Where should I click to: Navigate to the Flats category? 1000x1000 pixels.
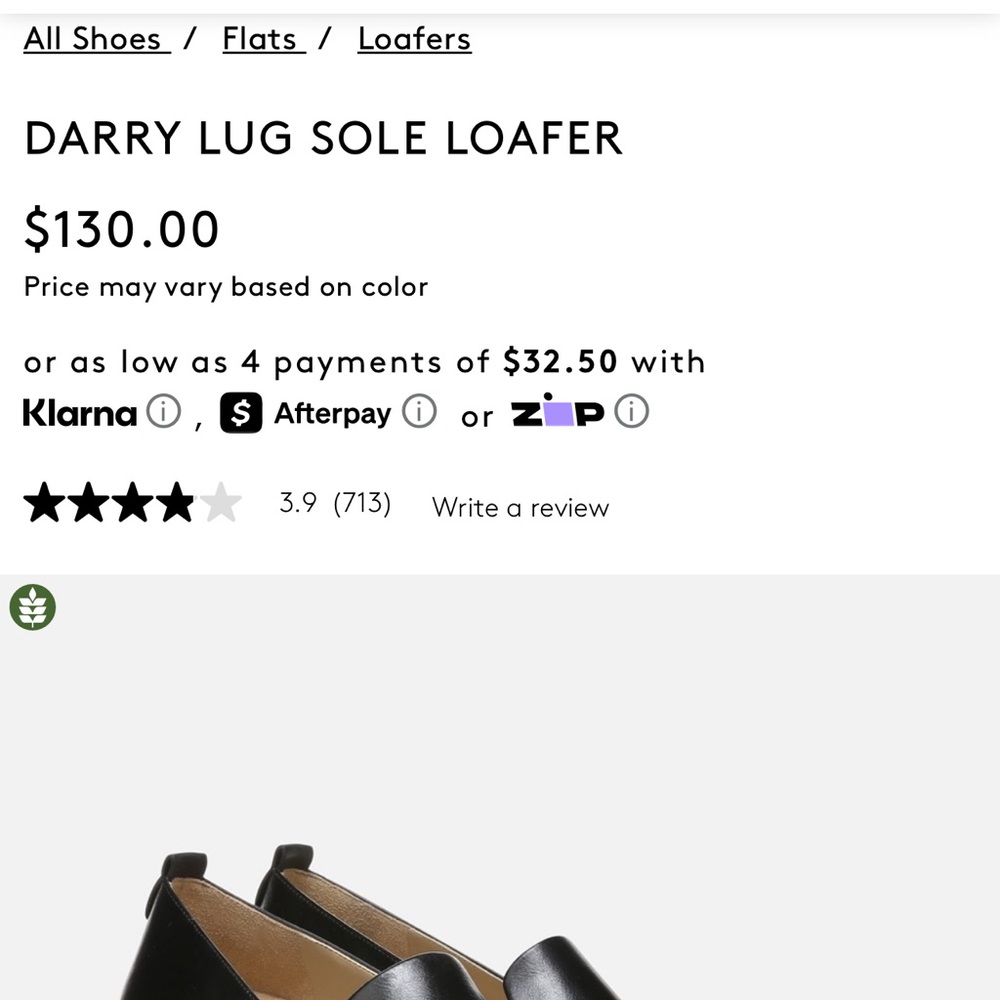(x=260, y=39)
